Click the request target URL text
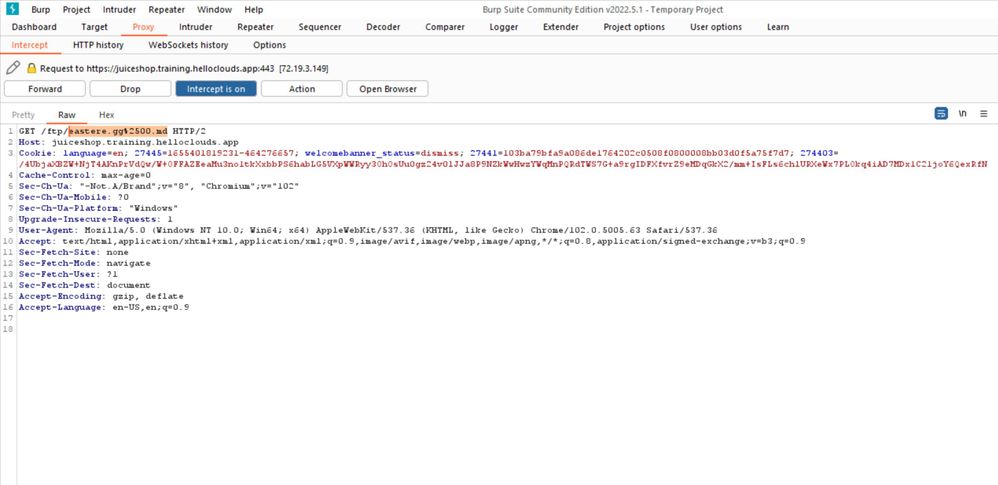Viewport: 998px width, 485px height. click(184, 68)
